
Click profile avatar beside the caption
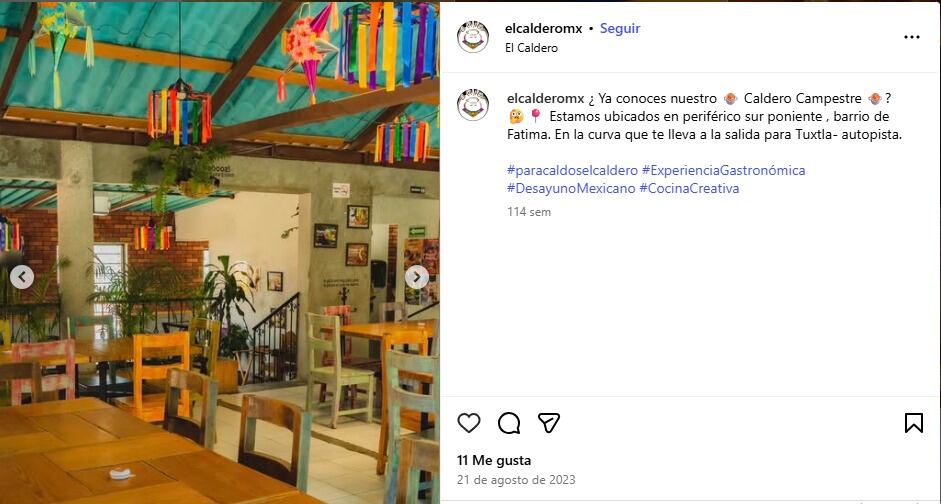point(473,106)
